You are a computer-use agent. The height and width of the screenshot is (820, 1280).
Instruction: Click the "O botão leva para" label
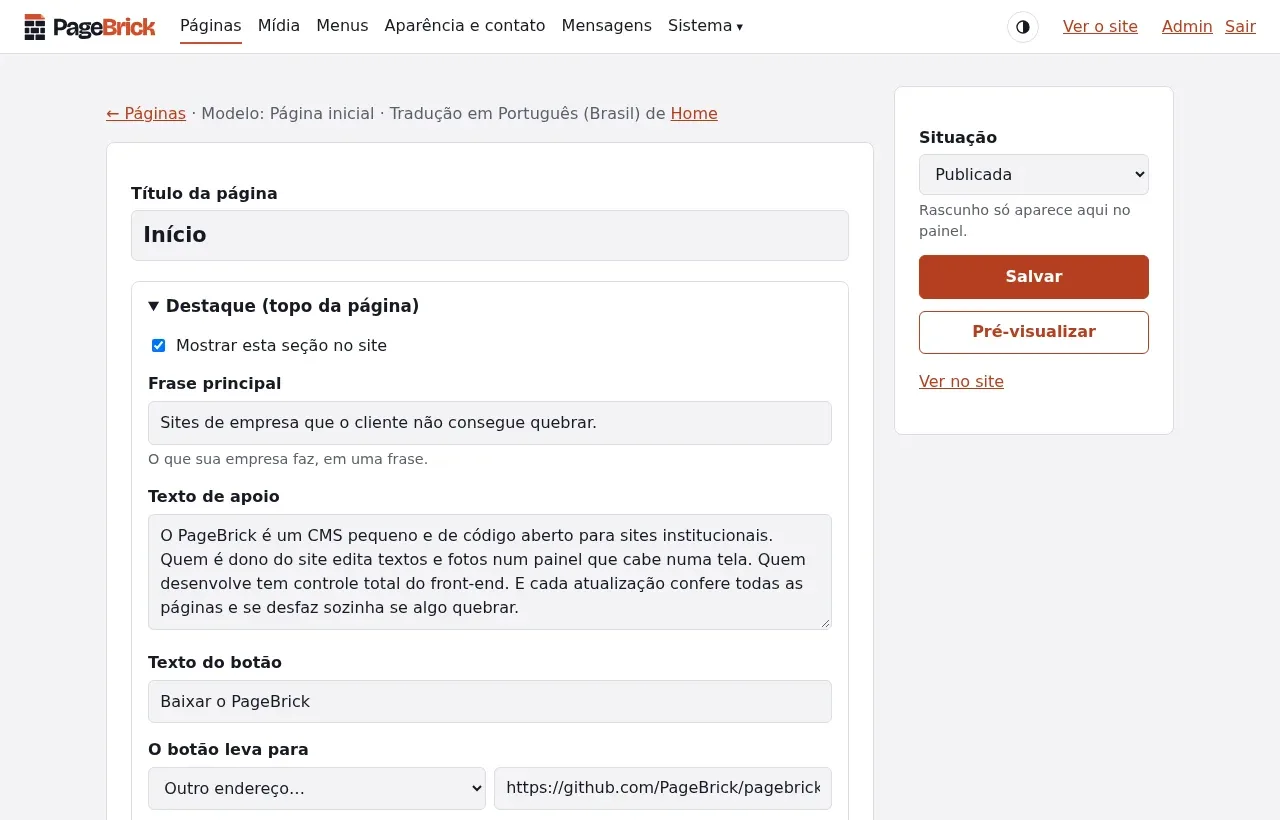(228, 750)
